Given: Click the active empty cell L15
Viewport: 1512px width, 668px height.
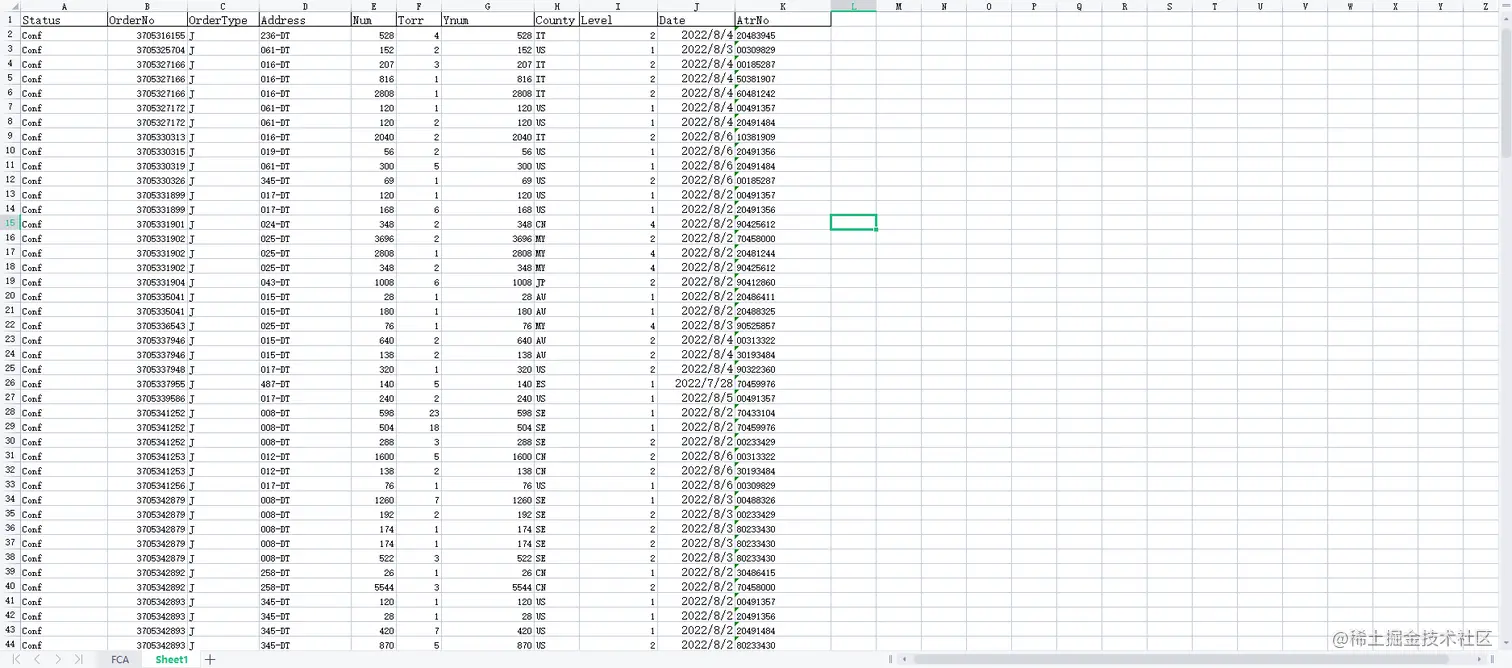Looking at the screenshot, I should point(853,222).
